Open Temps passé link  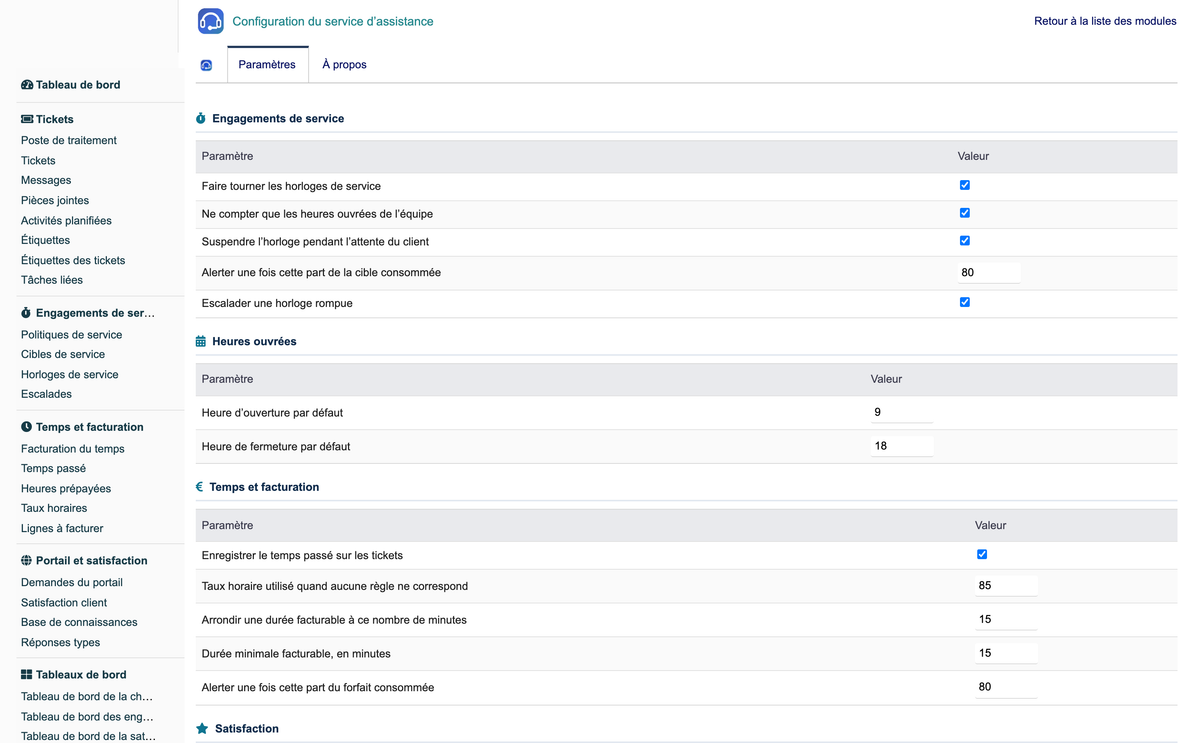pyautogui.click(x=53, y=469)
